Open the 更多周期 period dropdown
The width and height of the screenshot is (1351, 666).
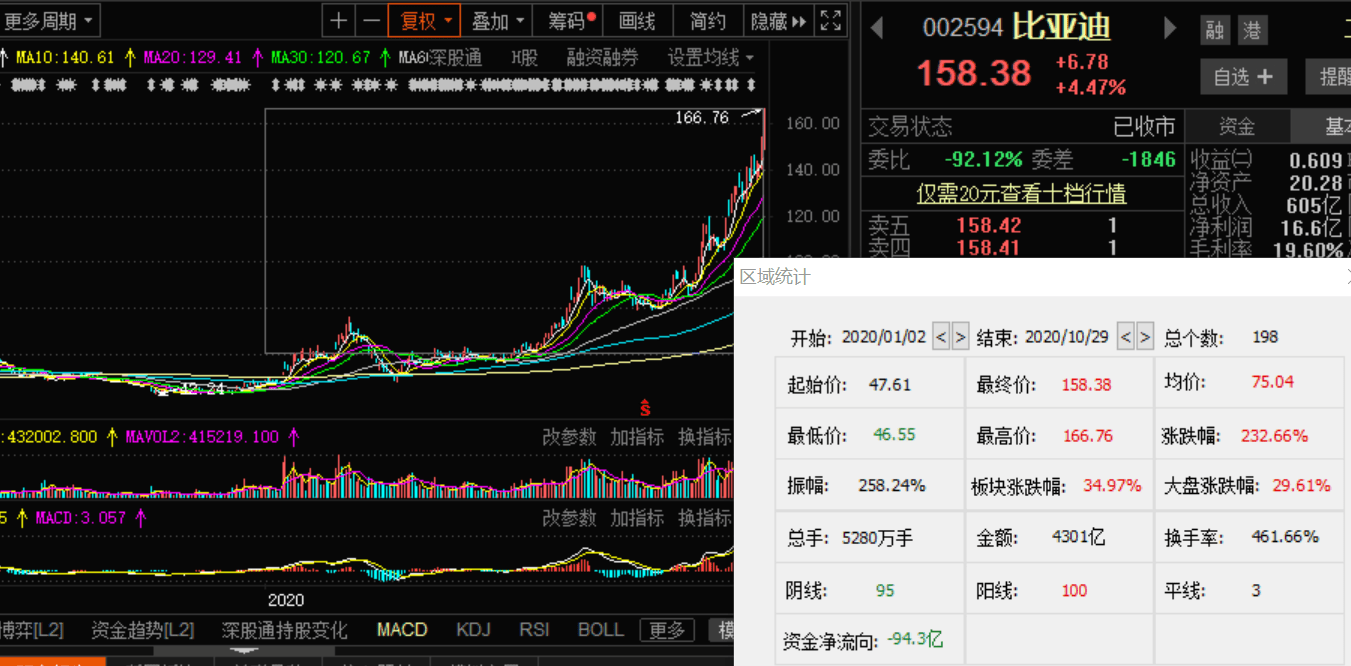(49, 20)
